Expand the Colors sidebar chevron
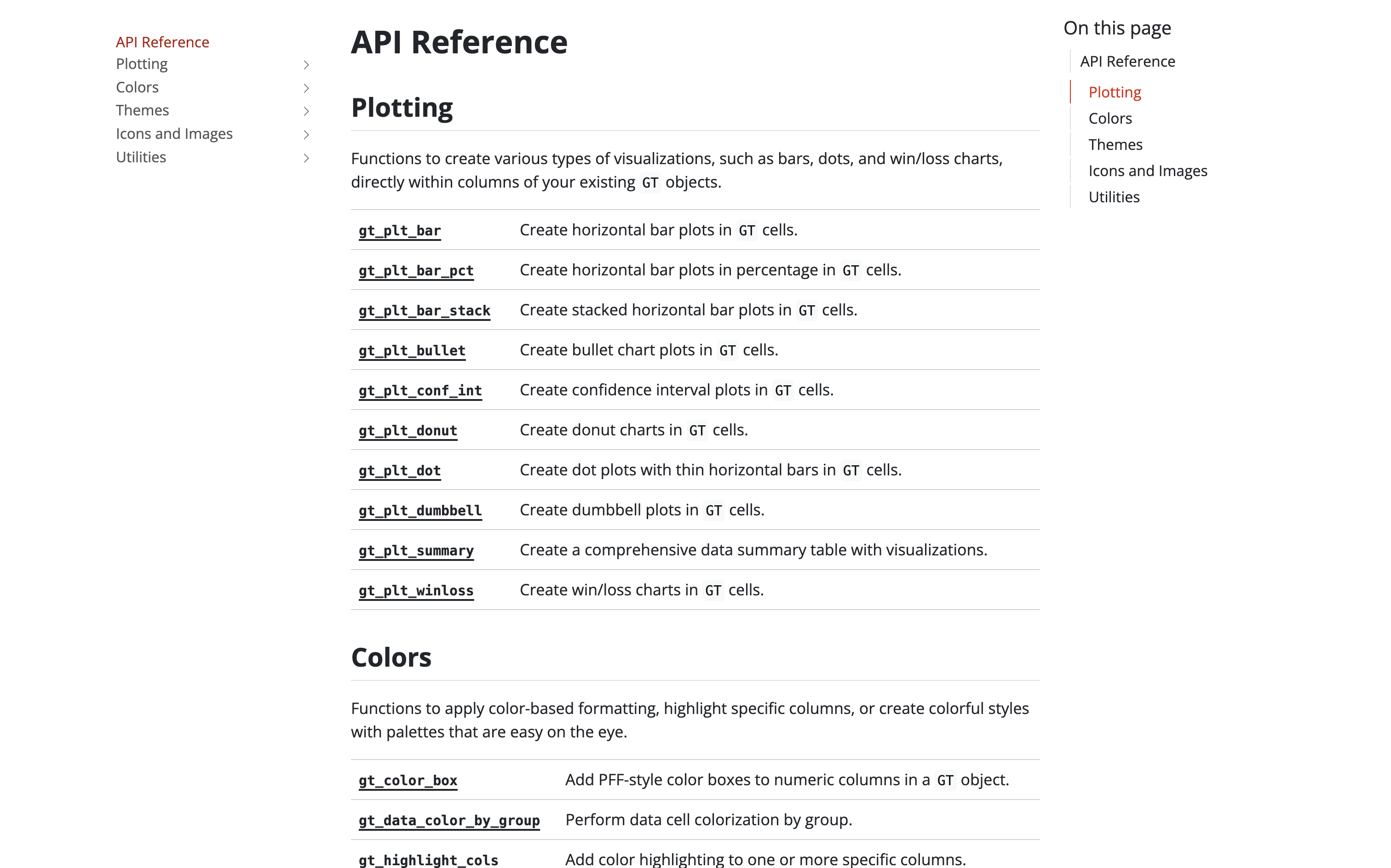This screenshot has height=868, width=1391. pyautogui.click(x=306, y=88)
